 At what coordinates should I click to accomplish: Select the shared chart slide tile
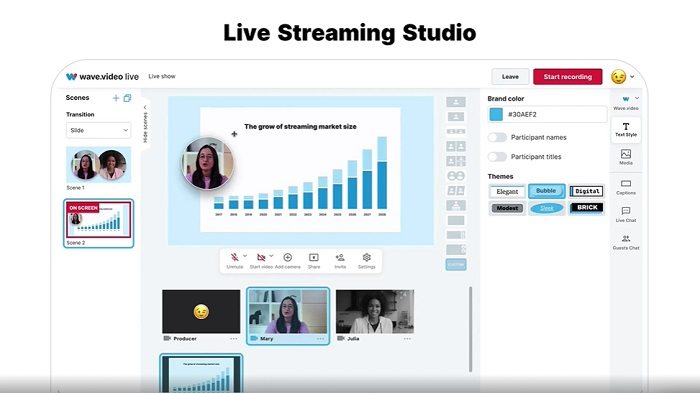click(201, 374)
